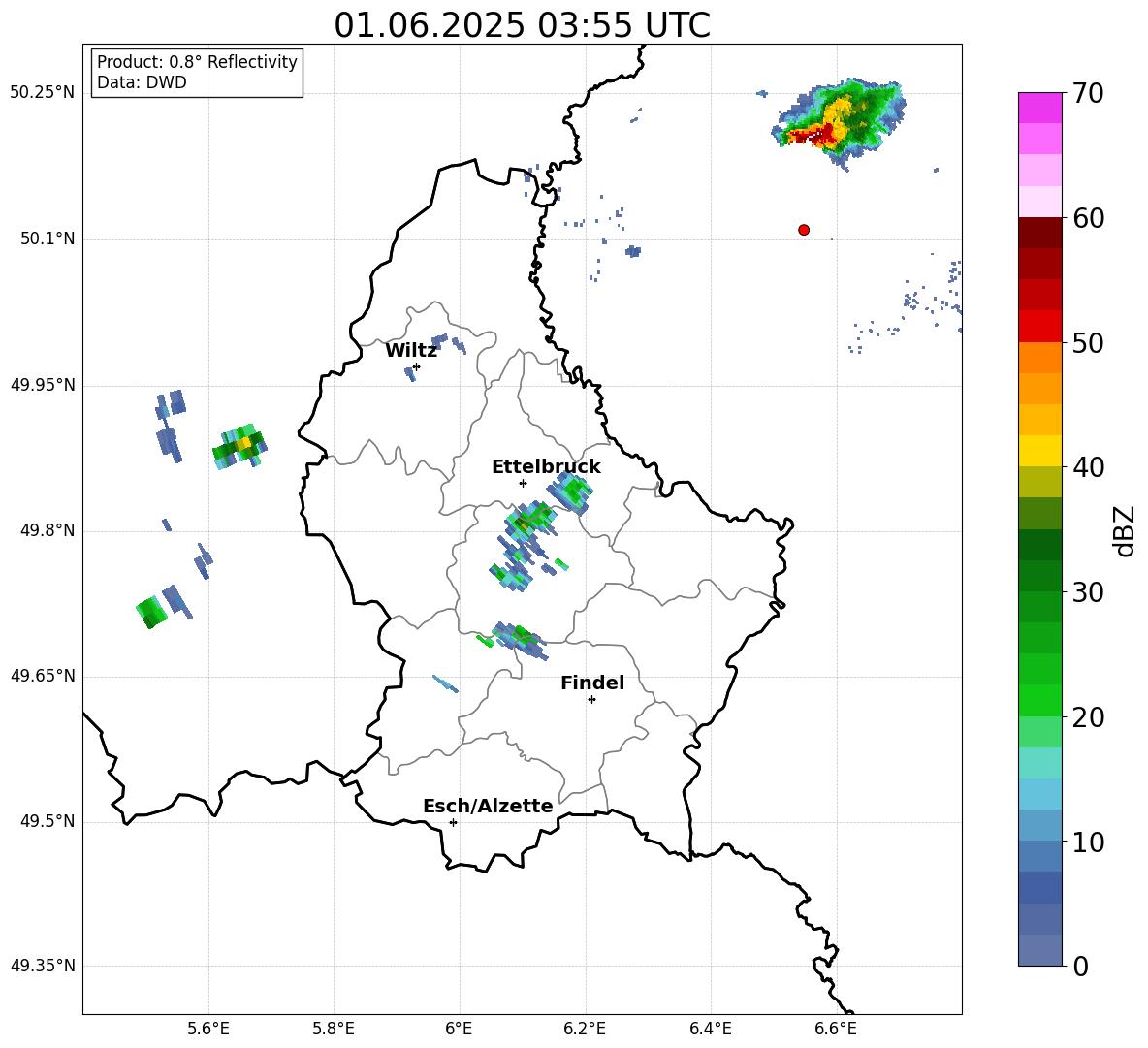Click the 50.25°N latitude label
Screen dimensions: 1148x1048
coord(43,93)
